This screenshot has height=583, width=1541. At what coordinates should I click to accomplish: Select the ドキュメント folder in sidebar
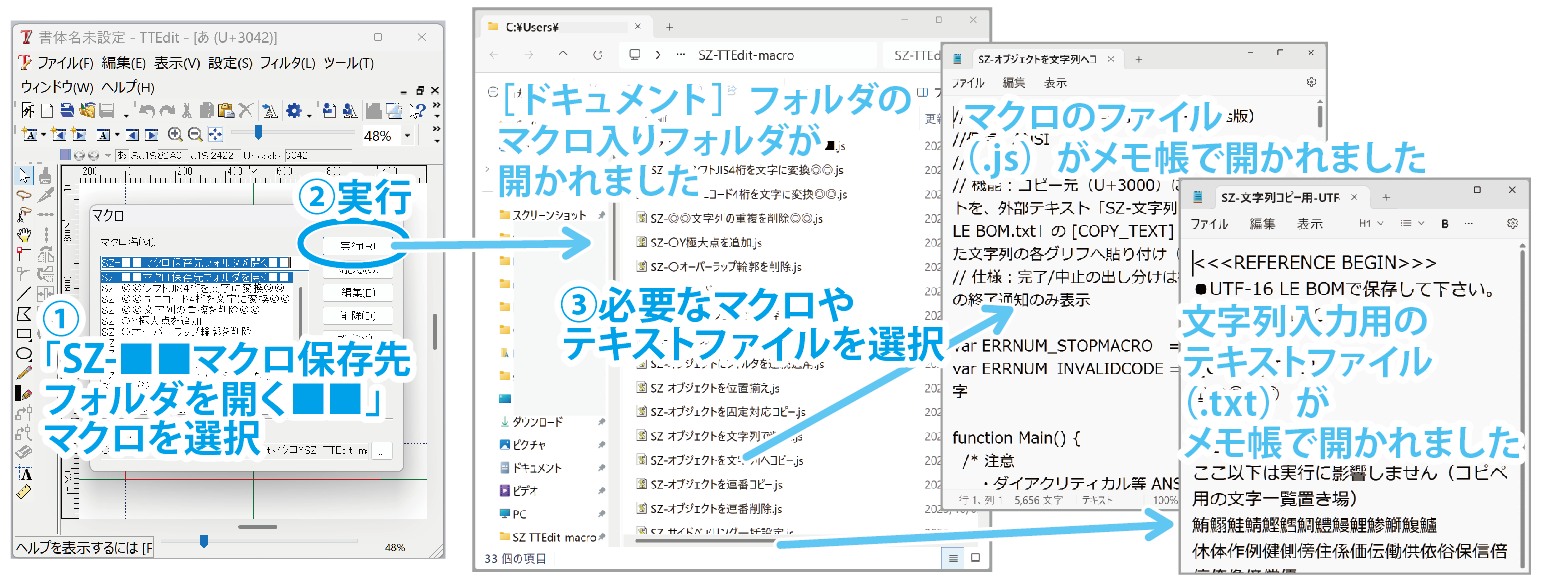(536, 468)
